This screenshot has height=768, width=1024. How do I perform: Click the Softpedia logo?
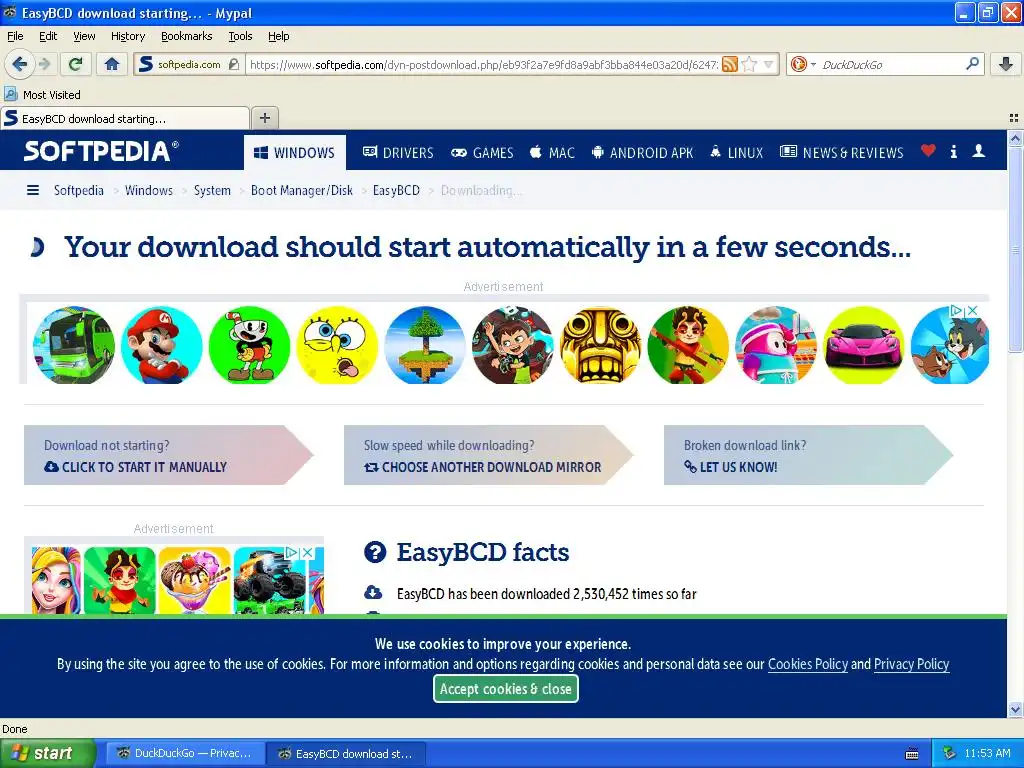[x=101, y=151]
